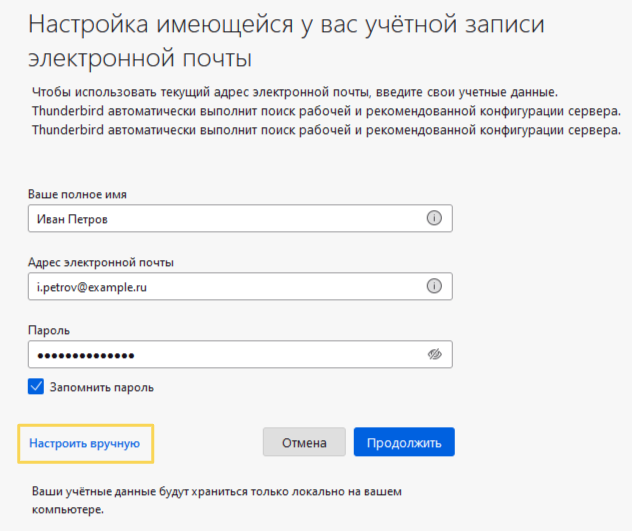Click the first Thunderbird автоматически description line

319,111
